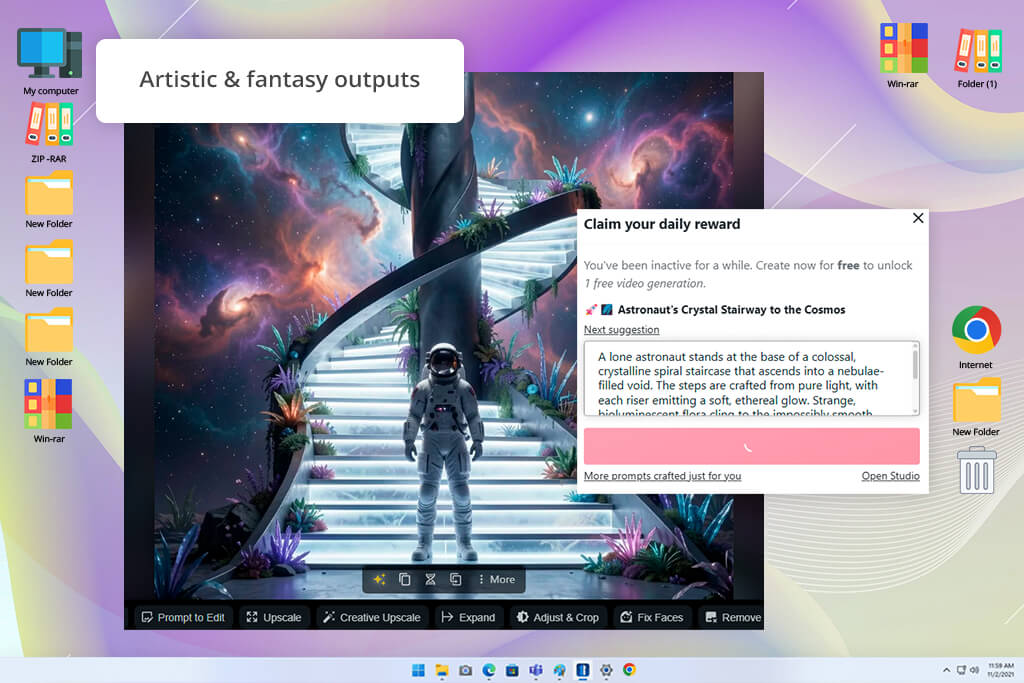1024x683 pixels.
Task: Click the hourglass icon in the image toolbar
Action: [x=430, y=579]
